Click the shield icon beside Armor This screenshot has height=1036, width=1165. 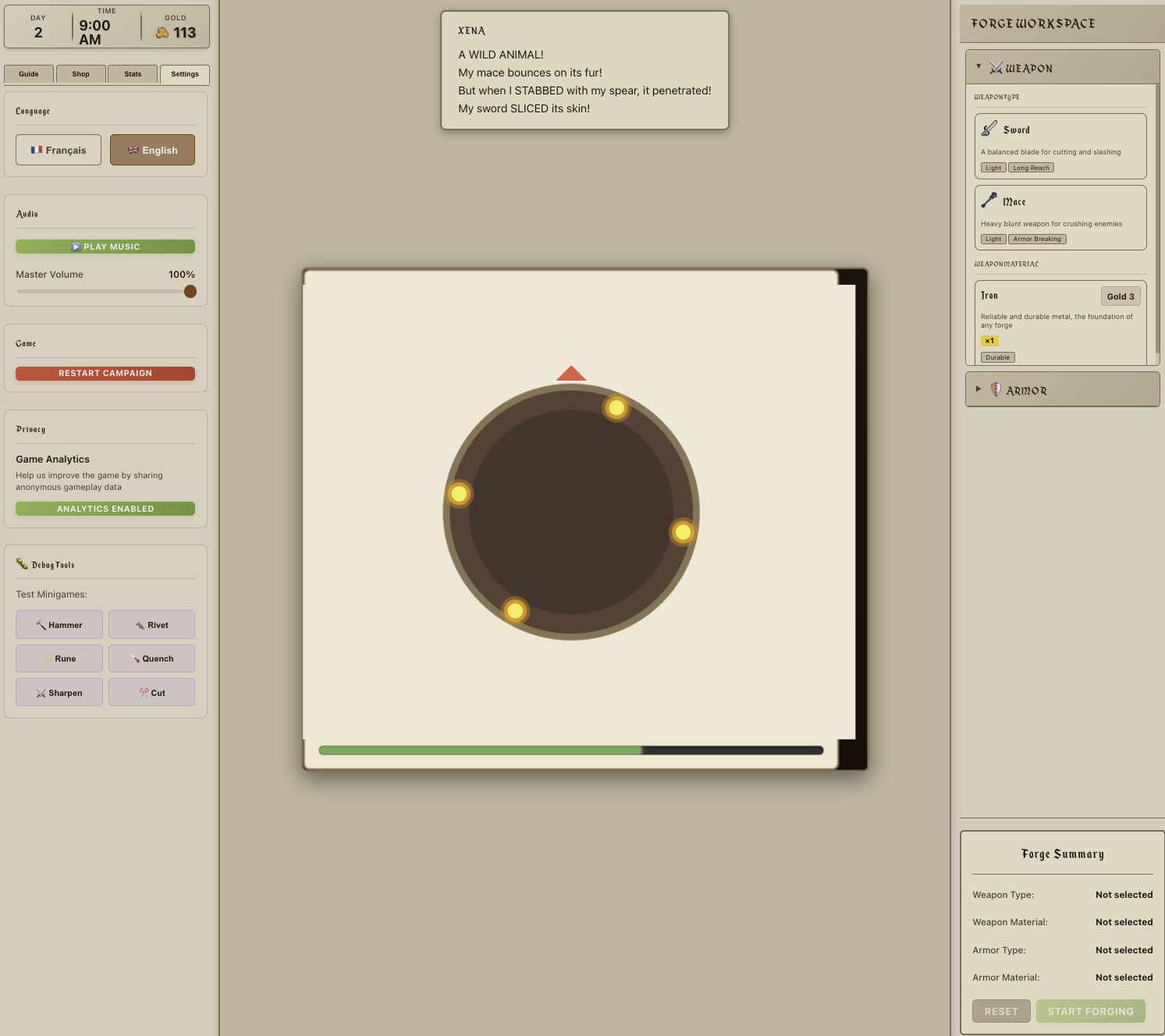click(x=996, y=389)
